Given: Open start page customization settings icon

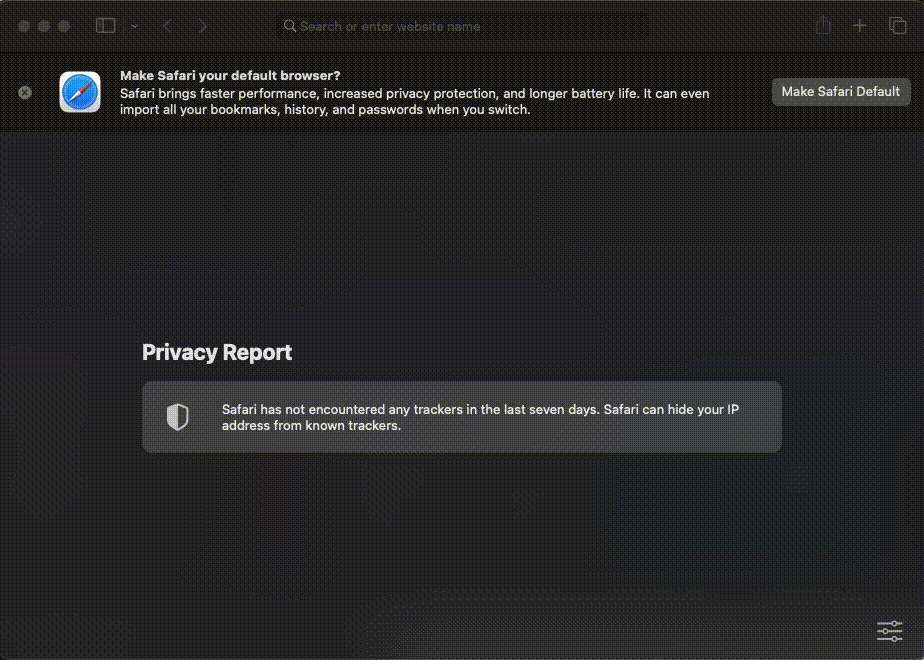Looking at the screenshot, I should click(x=889, y=630).
